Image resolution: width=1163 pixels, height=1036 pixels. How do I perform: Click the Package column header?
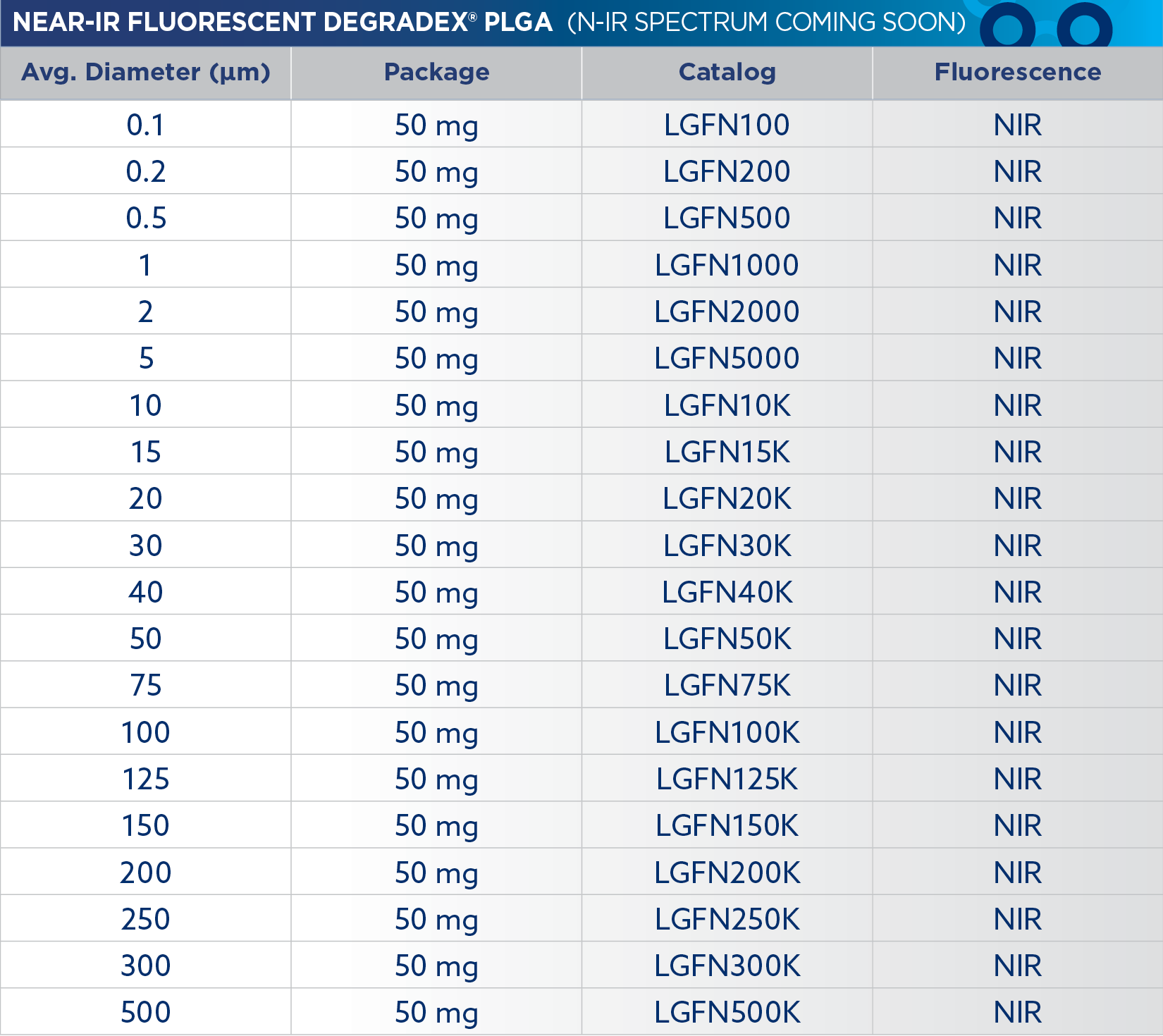[436, 73]
